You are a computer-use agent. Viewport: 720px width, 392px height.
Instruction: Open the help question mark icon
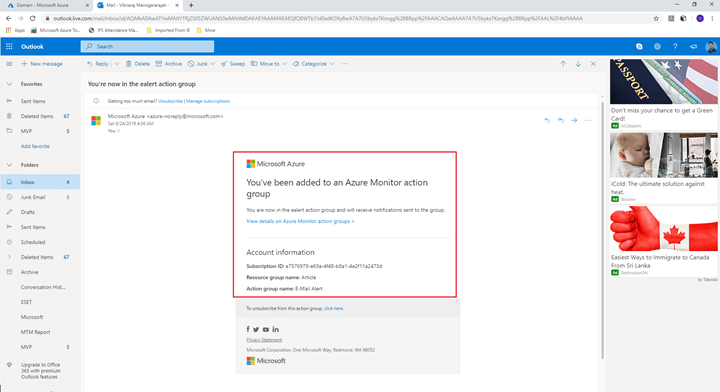tap(675, 46)
